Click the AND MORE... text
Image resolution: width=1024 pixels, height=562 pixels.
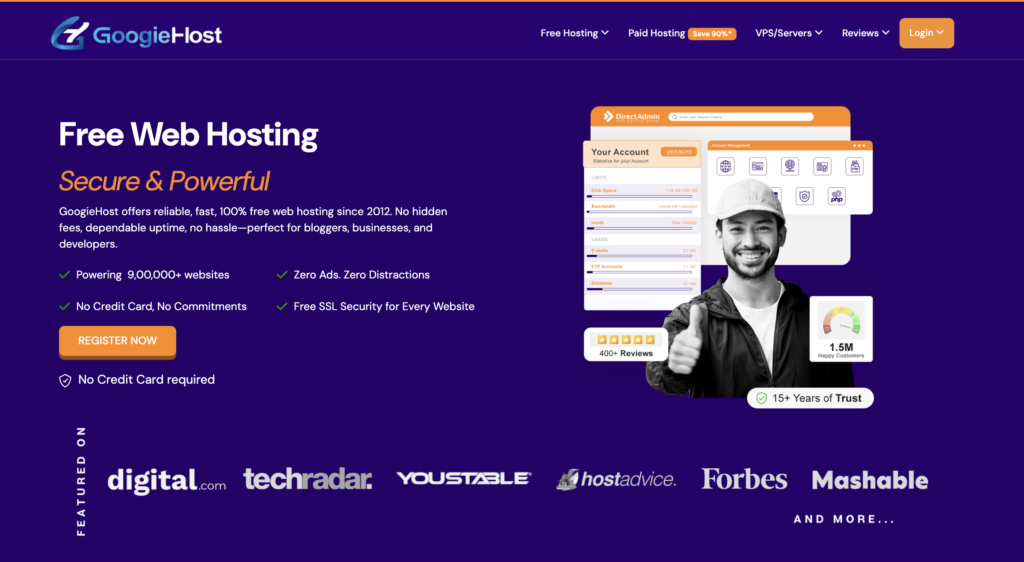tap(844, 520)
